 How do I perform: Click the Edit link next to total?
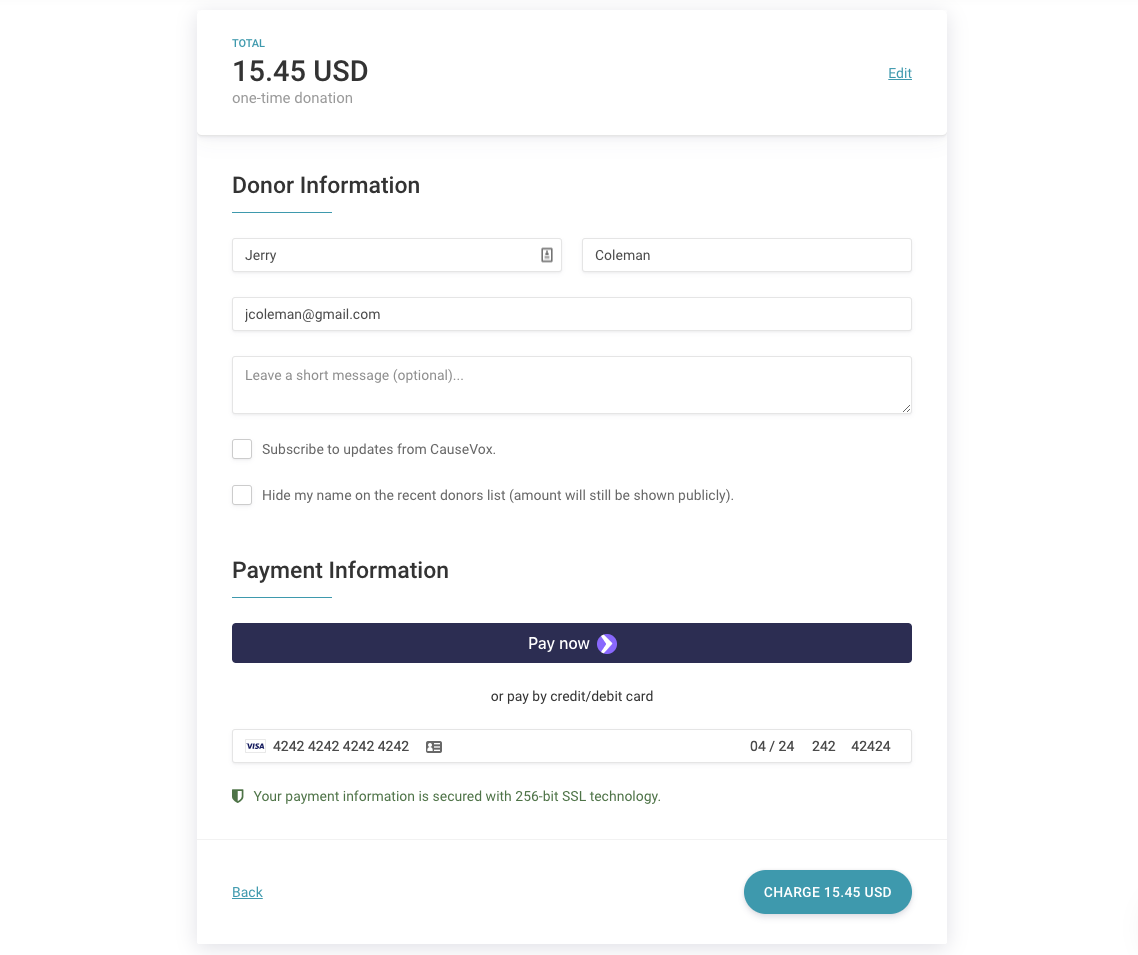tap(900, 73)
